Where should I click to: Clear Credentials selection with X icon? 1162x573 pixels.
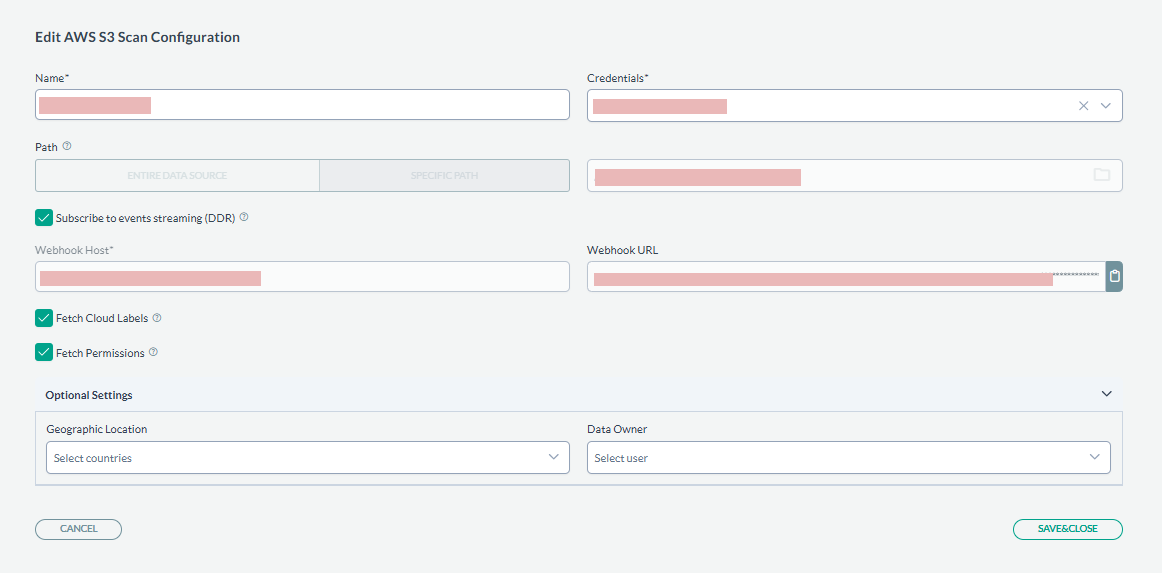pos(1083,105)
